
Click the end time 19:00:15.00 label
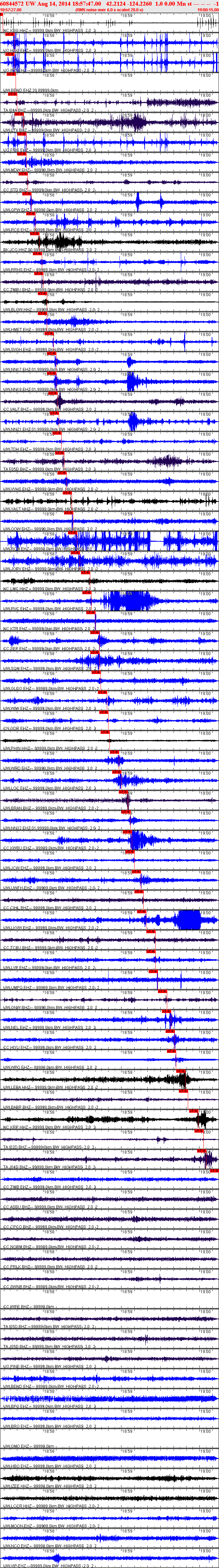click(208, 10)
